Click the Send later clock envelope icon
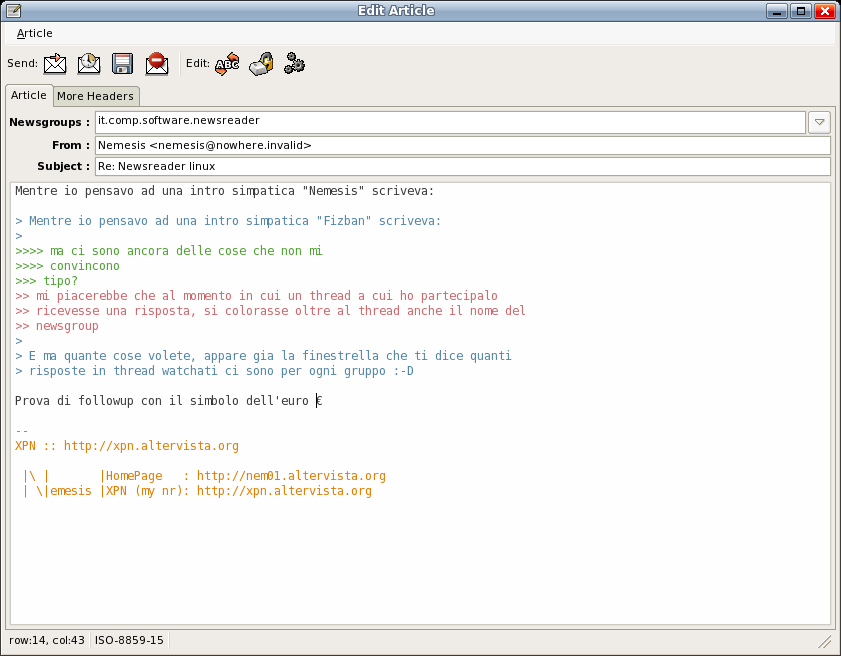The width and height of the screenshot is (841, 656). 88,64
